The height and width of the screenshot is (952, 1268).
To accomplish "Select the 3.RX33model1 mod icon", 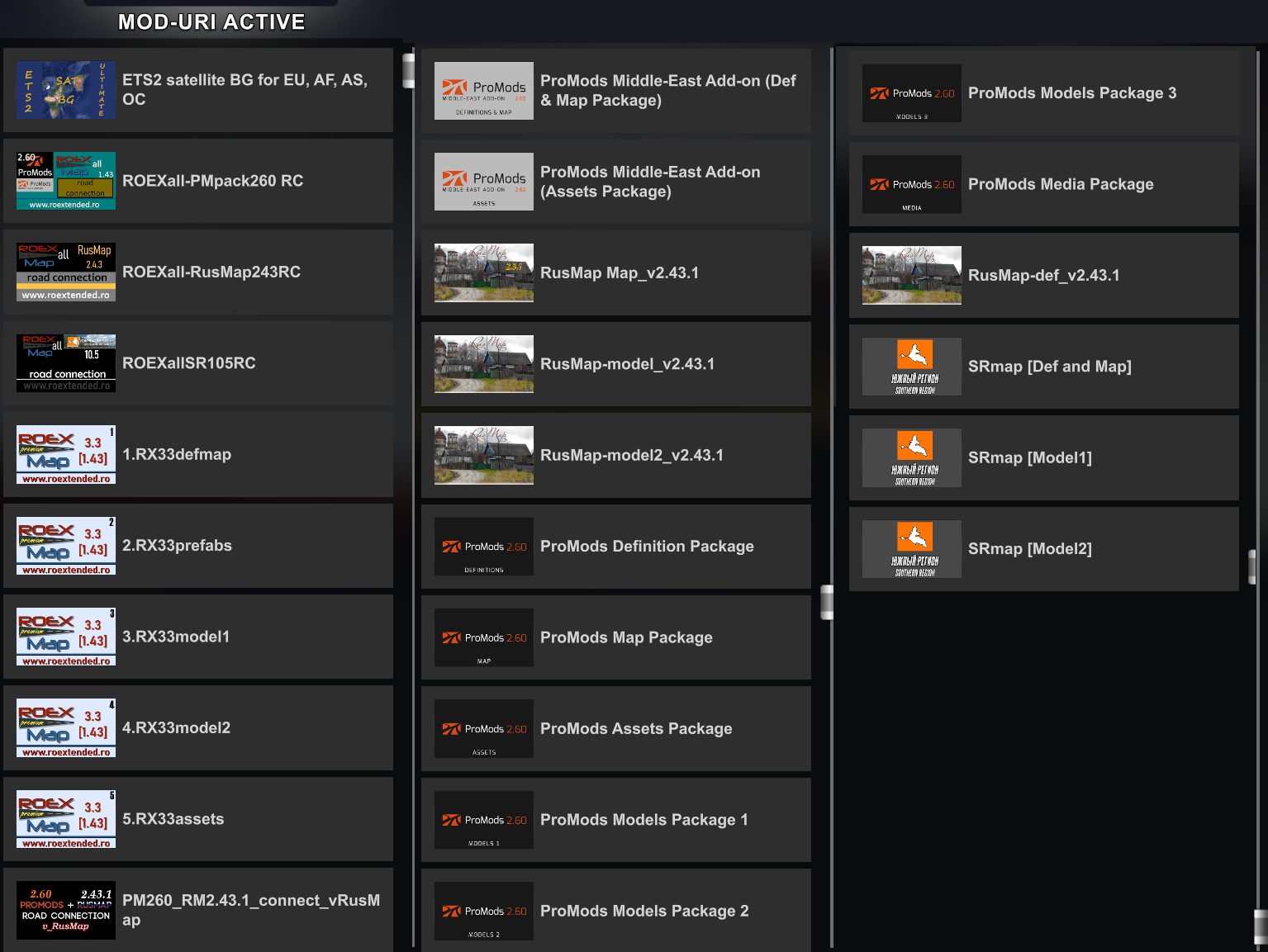I will click(66, 637).
